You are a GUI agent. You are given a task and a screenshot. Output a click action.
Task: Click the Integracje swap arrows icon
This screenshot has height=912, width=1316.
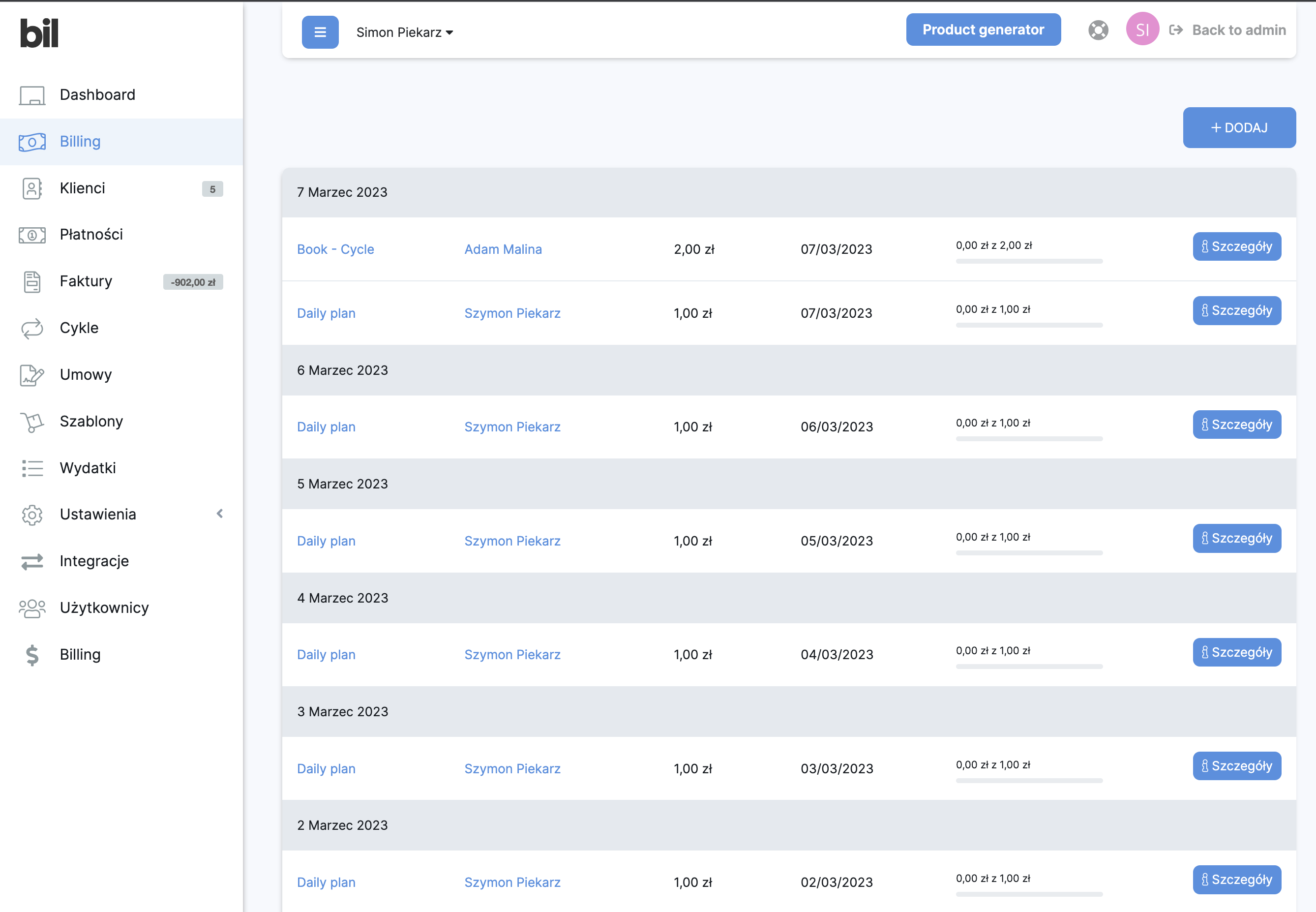(x=32, y=562)
